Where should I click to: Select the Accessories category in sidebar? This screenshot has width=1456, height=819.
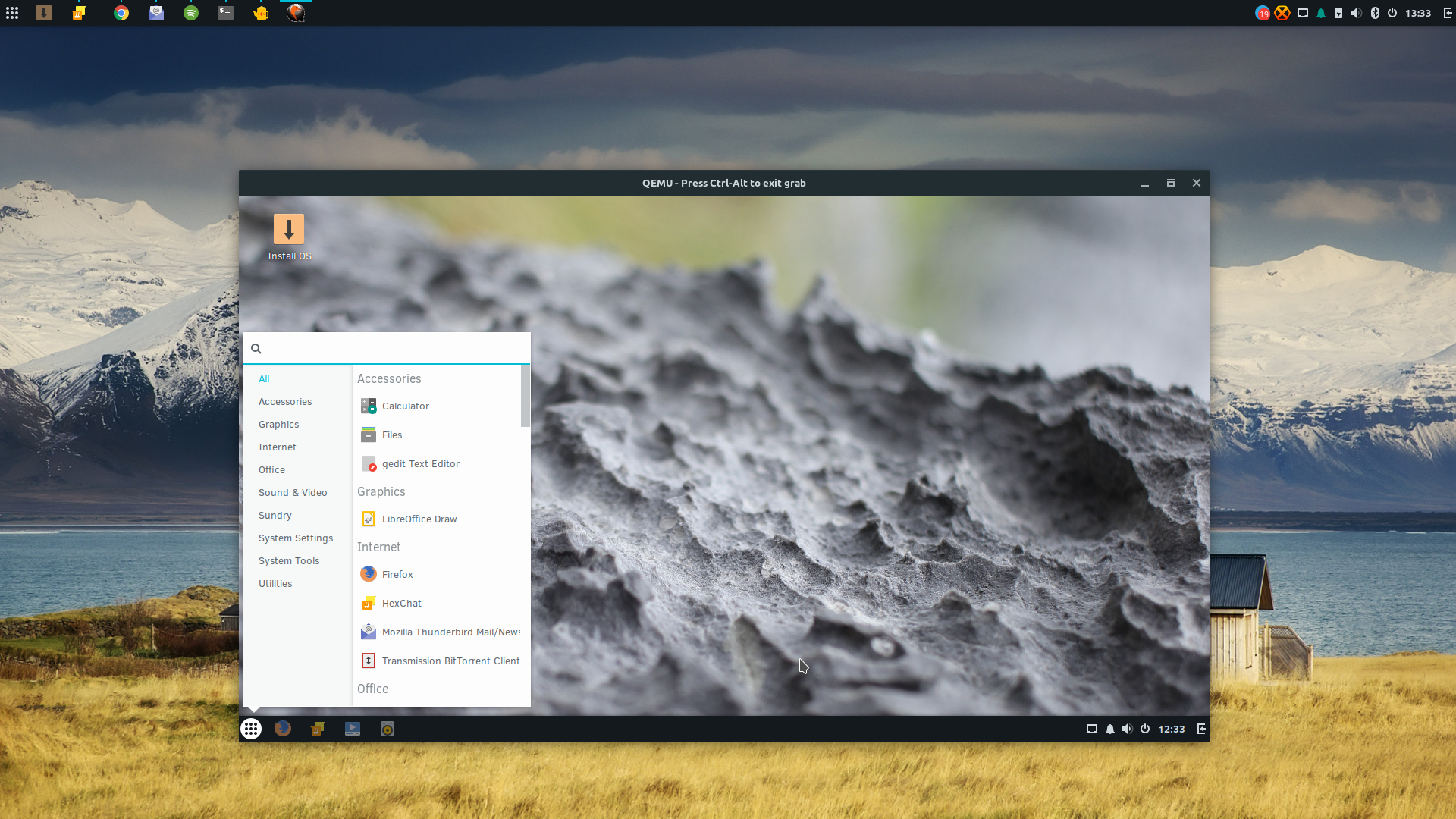pyautogui.click(x=285, y=402)
